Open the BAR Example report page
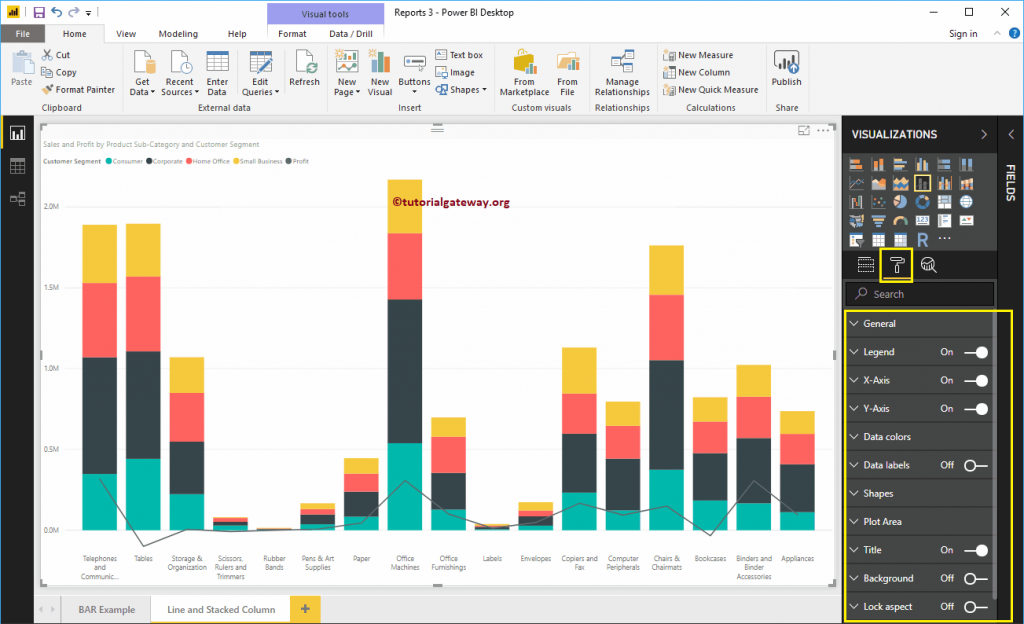This screenshot has width=1024, height=624. coord(105,607)
